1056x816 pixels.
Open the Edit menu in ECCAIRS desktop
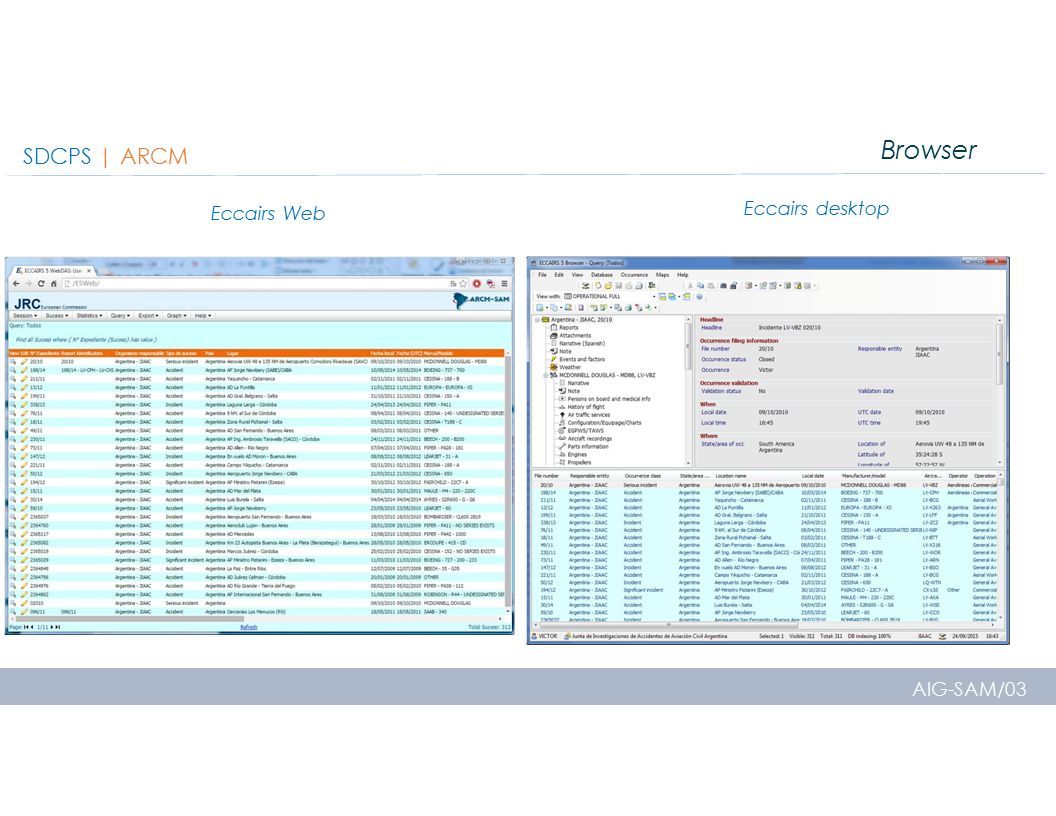pos(559,275)
